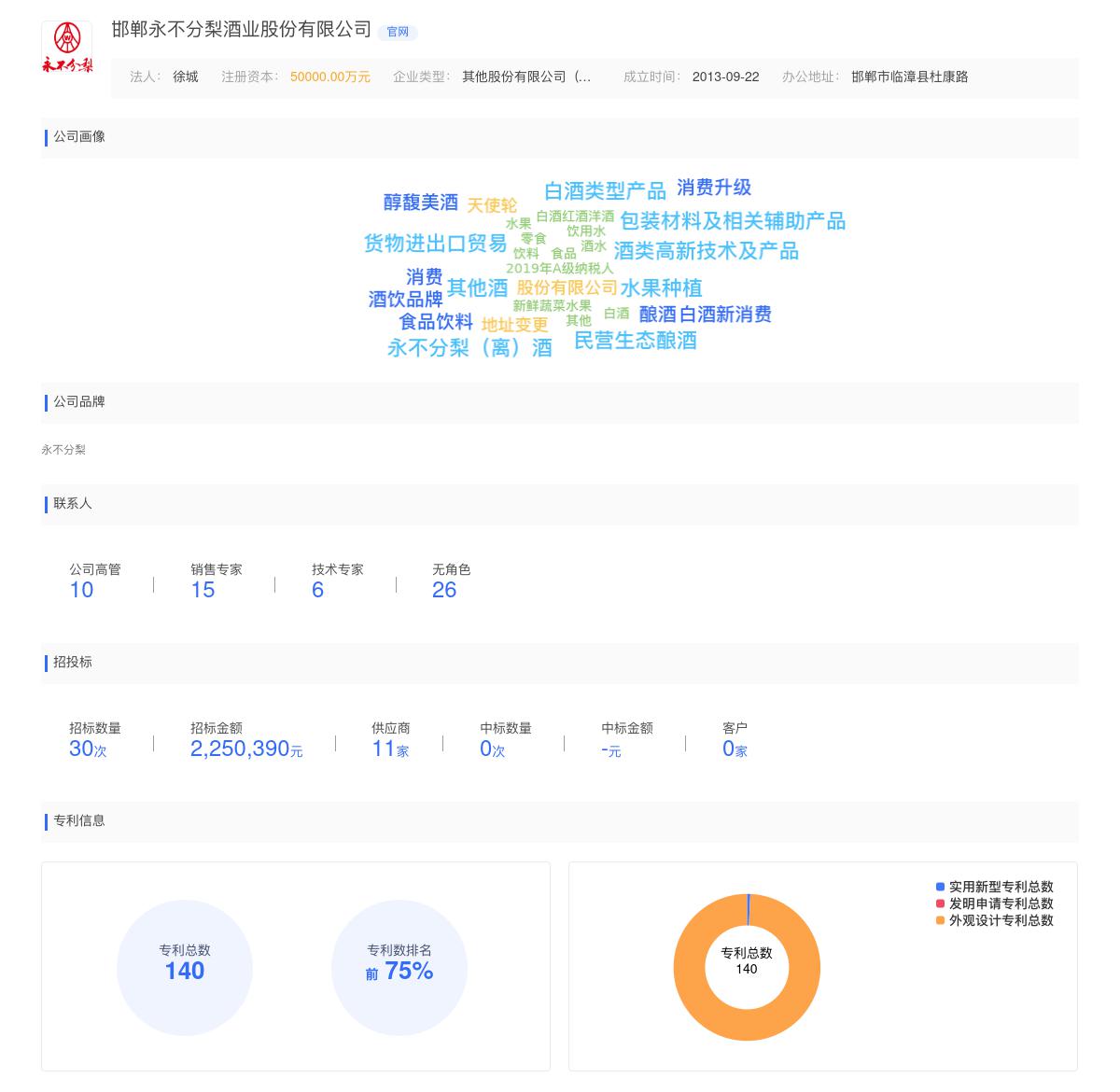Click the 招投标 section header

coord(560,663)
